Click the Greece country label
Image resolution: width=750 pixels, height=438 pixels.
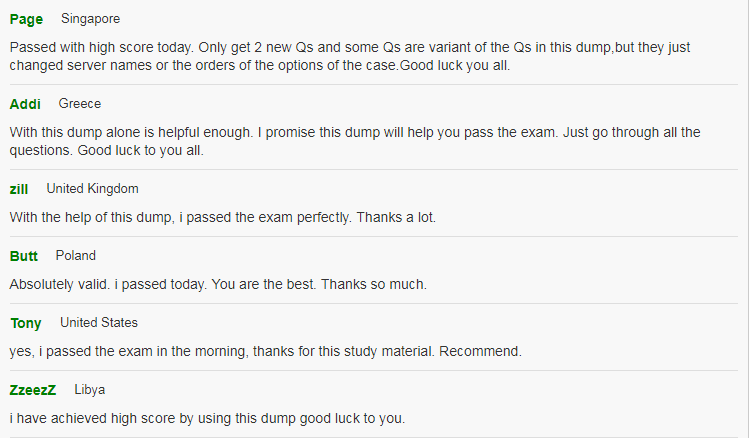point(79,104)
